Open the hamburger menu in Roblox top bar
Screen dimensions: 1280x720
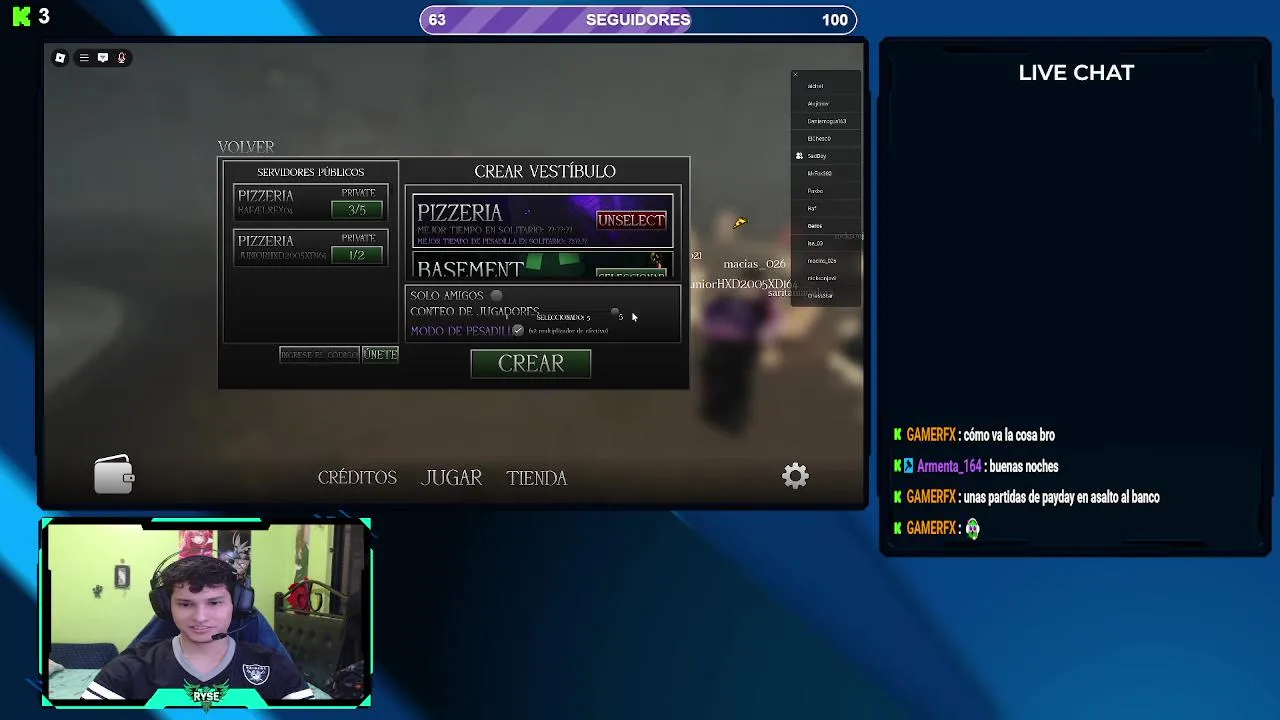(x=84, y=58)
